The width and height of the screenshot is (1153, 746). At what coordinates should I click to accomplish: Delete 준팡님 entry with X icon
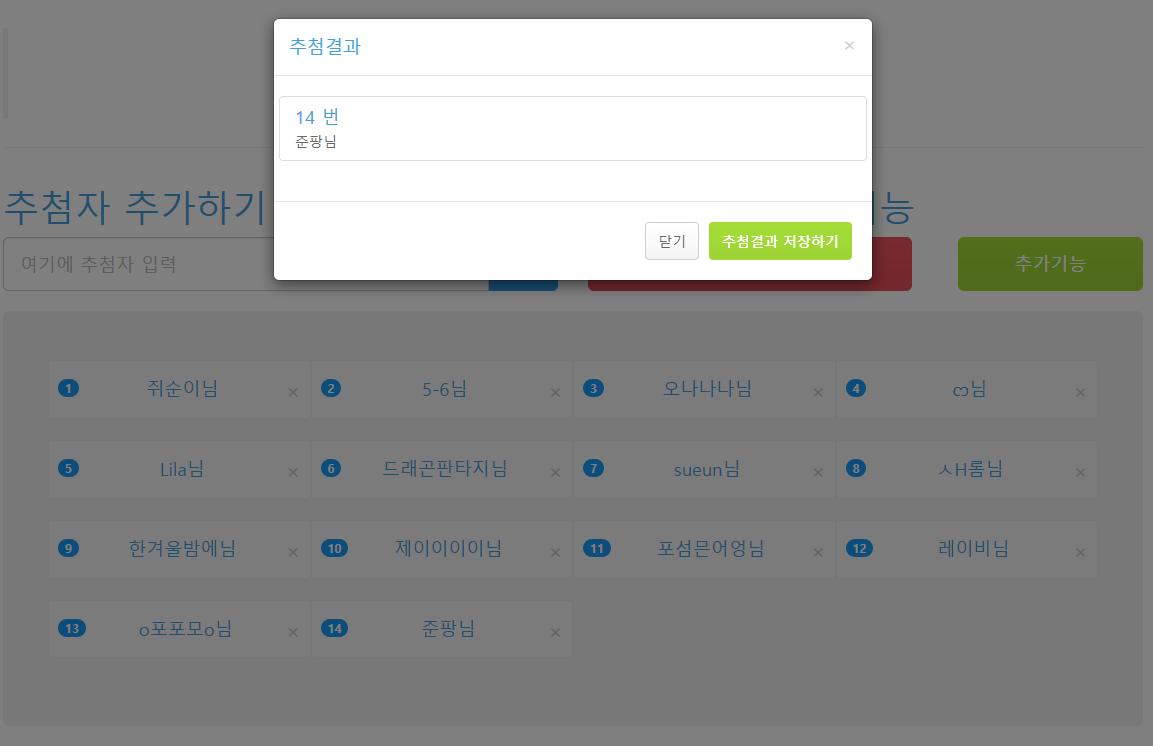[555, 633]
